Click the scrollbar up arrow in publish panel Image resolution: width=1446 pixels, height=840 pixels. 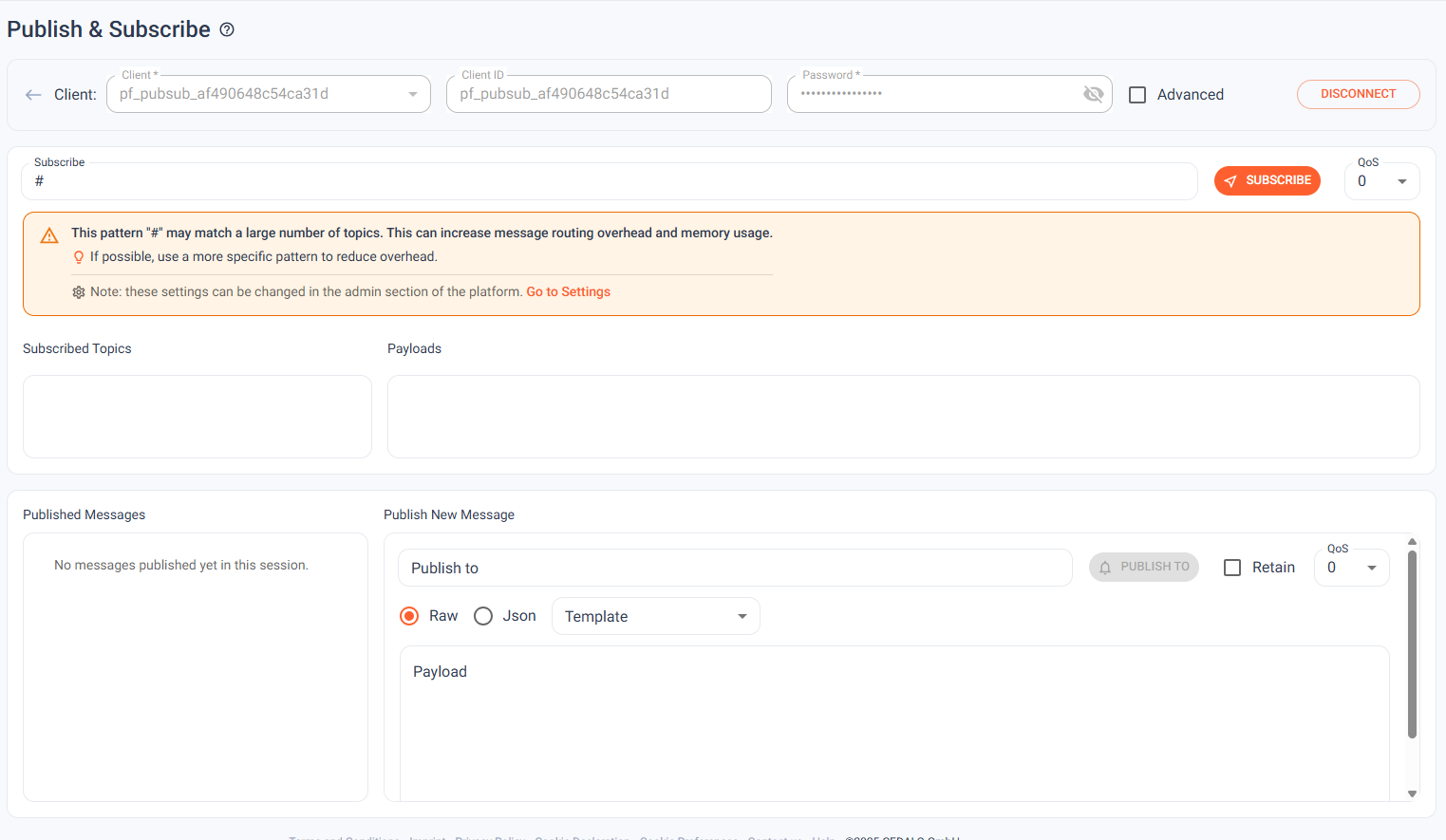[1412, 541]
